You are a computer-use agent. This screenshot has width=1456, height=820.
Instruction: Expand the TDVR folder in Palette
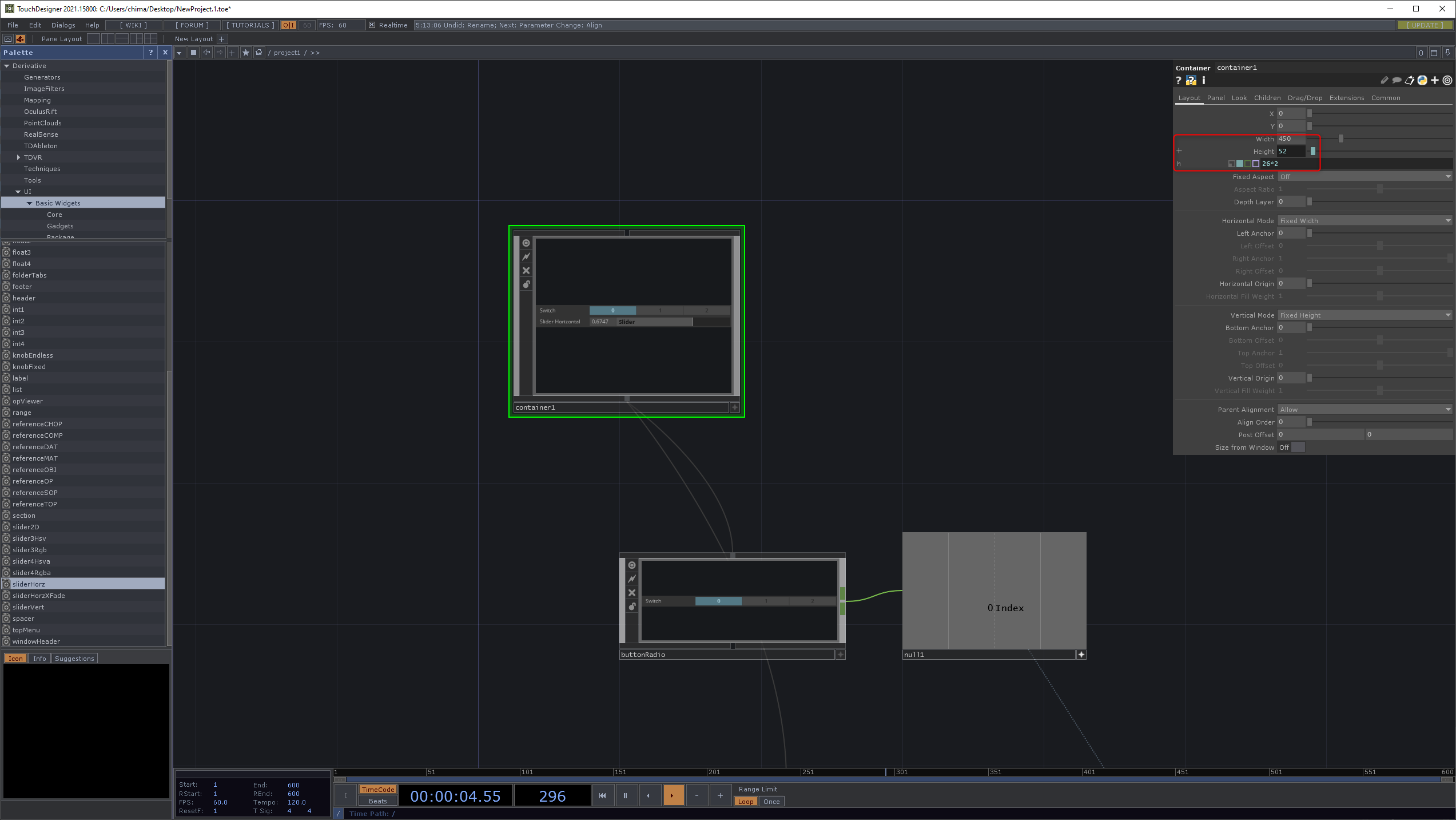(x=18, y=157)
